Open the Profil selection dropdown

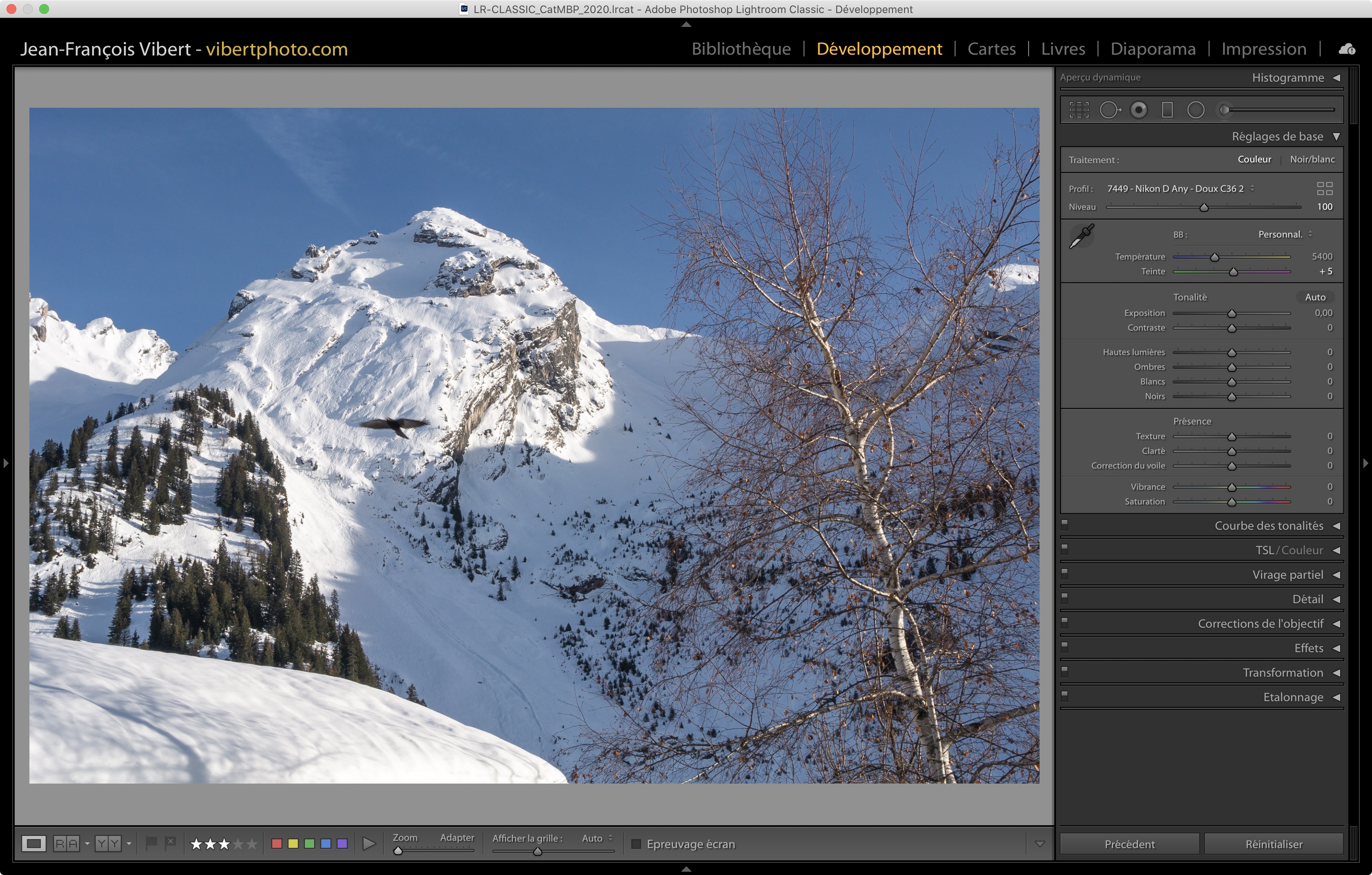point(1179,189)
